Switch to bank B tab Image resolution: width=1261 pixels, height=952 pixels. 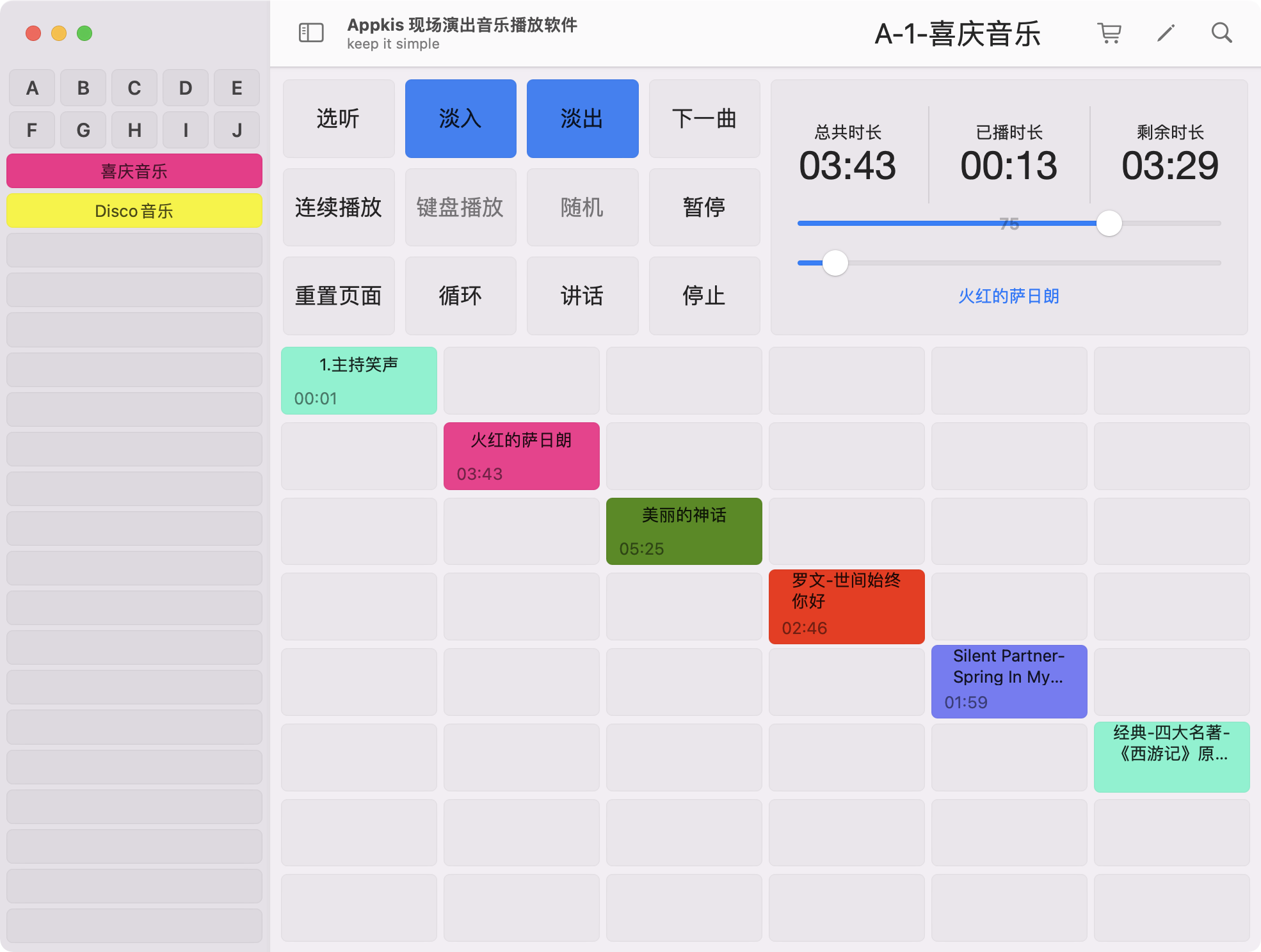83,88
